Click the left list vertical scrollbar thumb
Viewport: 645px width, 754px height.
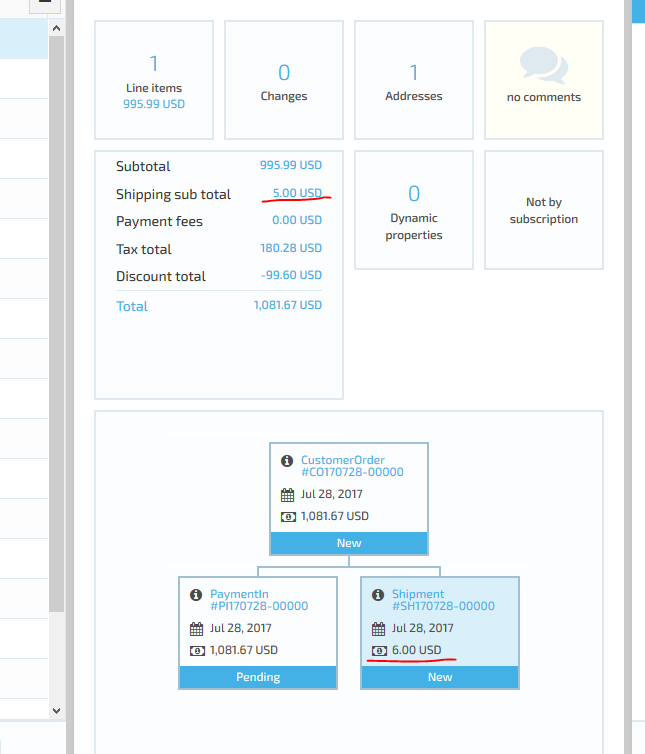tap(56, 324)
